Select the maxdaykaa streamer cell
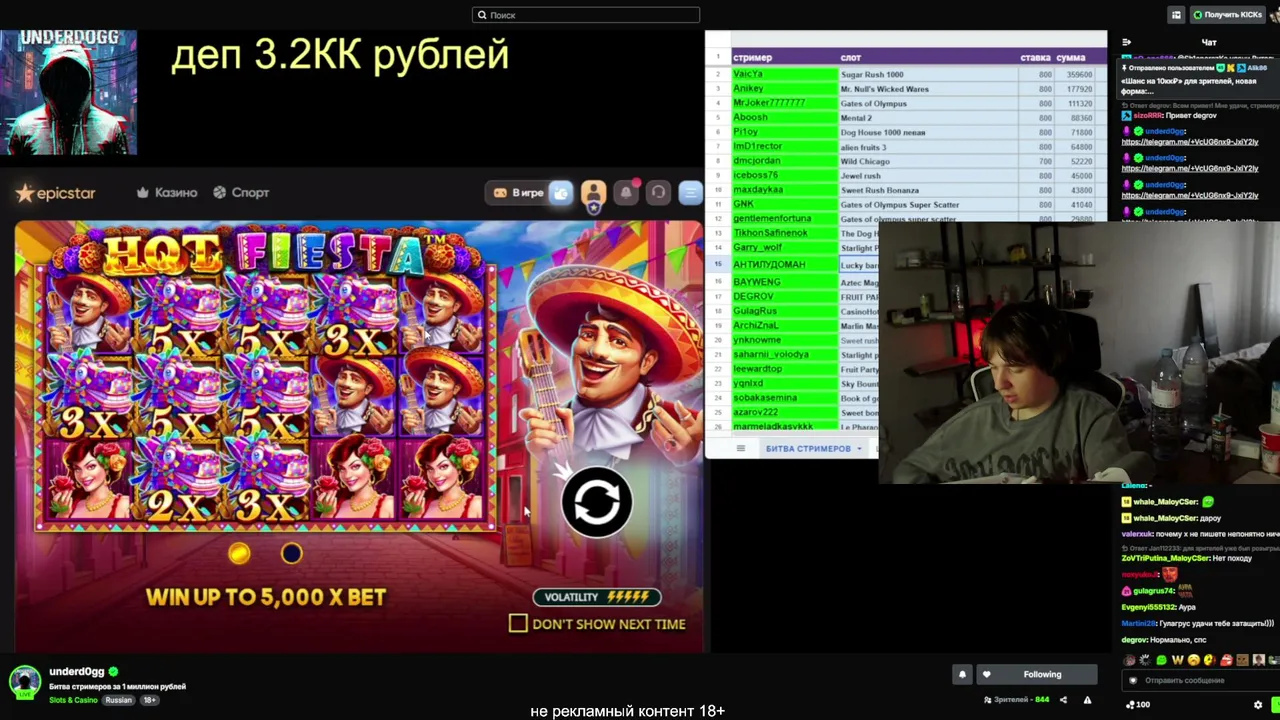 (x=785, y=190)
